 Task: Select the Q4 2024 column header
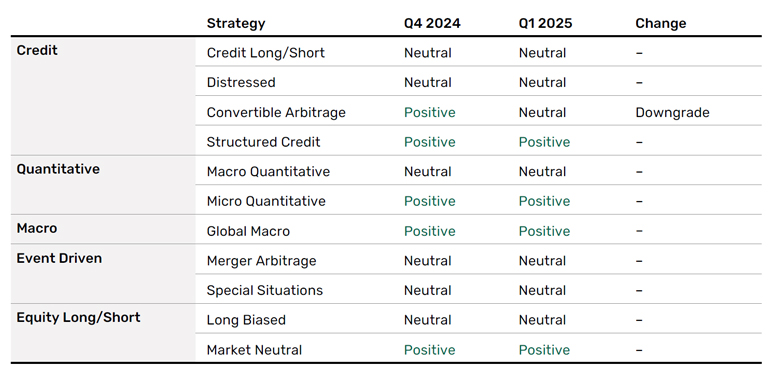432,24
